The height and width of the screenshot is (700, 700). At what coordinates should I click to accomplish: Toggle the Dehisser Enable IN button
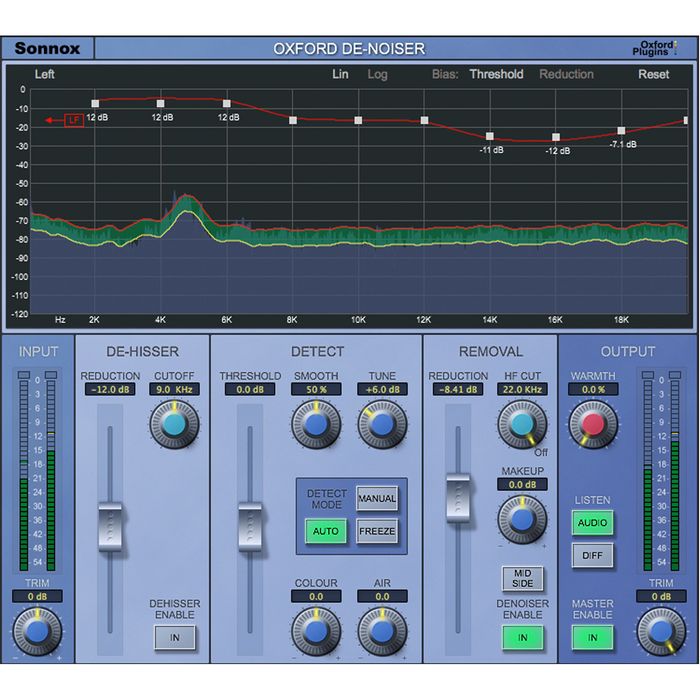(174, 636)
